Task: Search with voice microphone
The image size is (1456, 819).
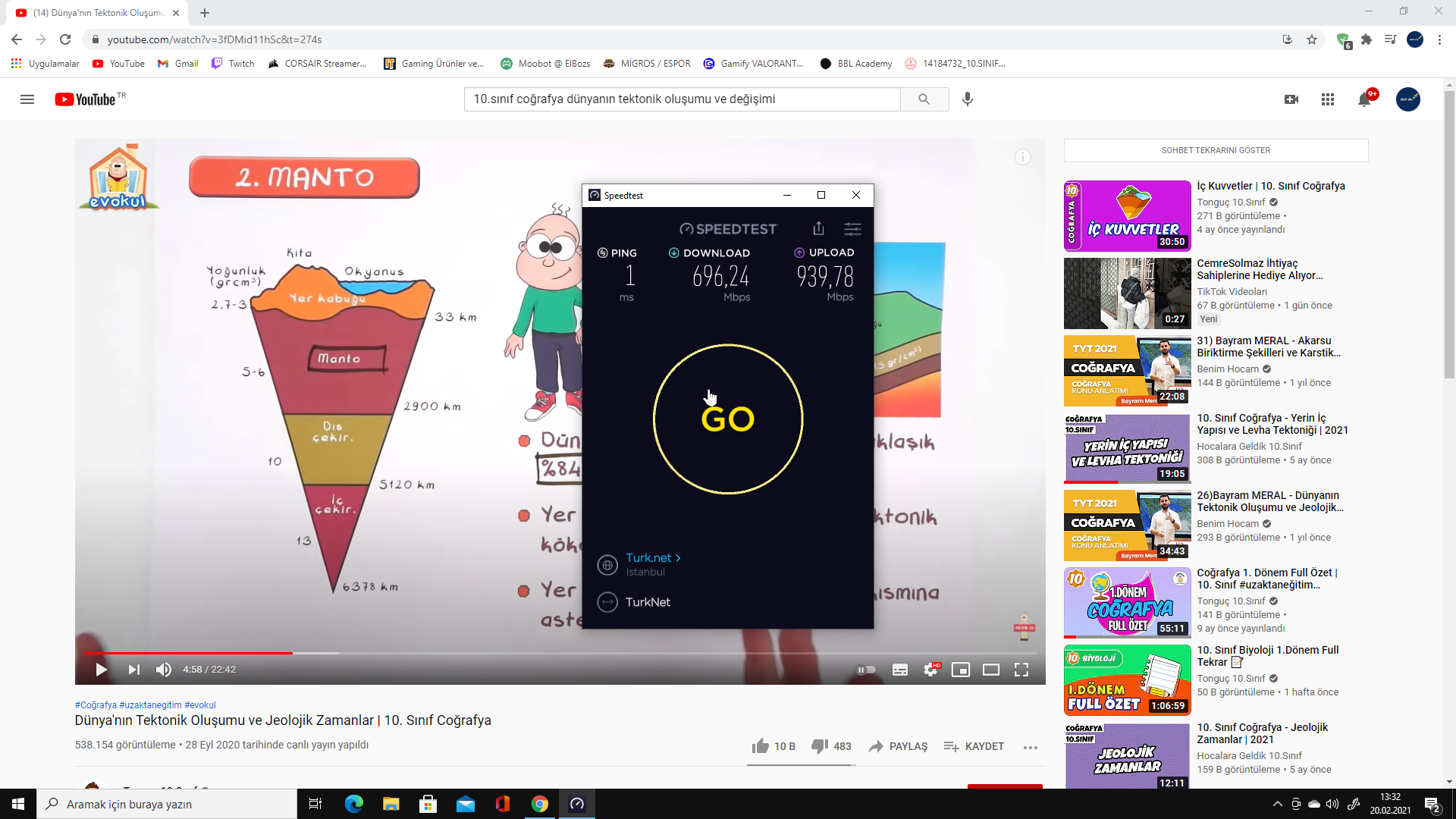Action: (x=968, y=99)
